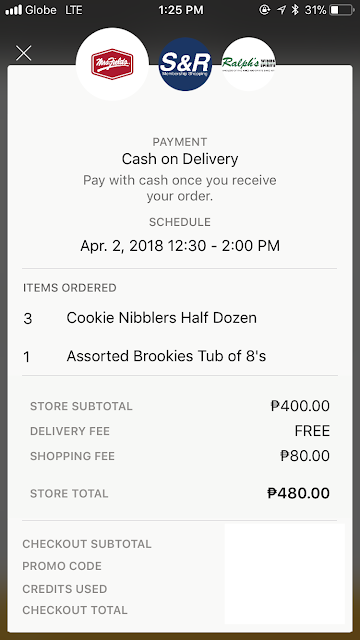Select Cookie Nibblers Half Dozen item
The height and width of the screenshot is (640, 360).
[162, 318]
